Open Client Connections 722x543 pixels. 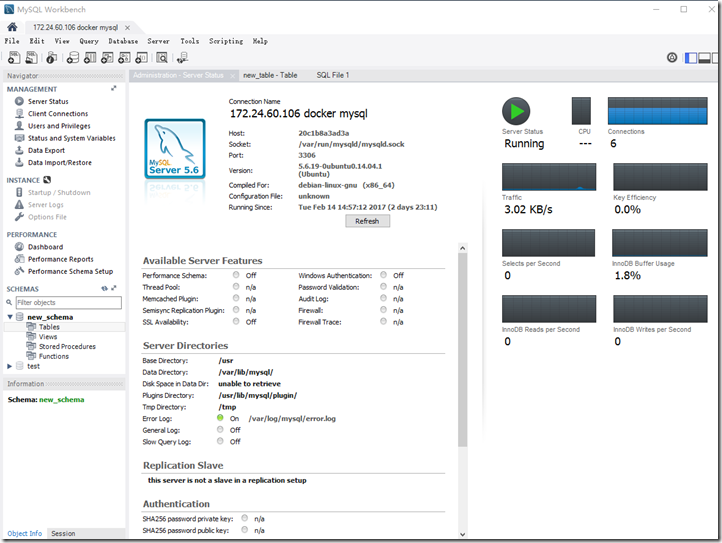[x=58, y=114]
